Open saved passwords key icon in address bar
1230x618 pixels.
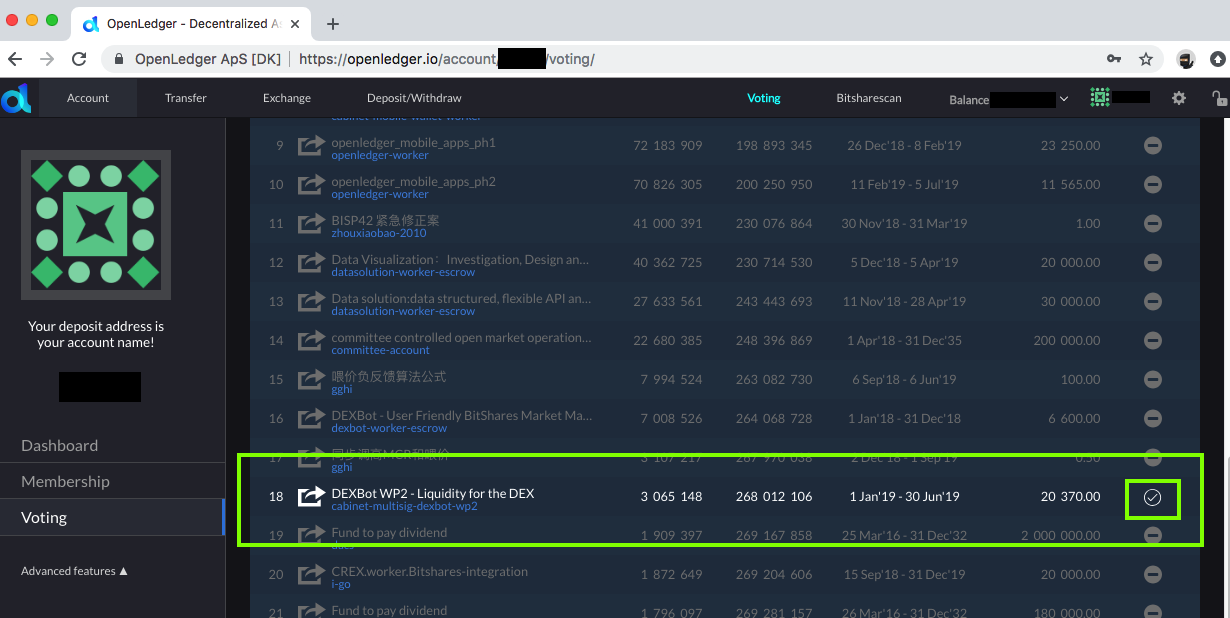tap(1113, 59)
